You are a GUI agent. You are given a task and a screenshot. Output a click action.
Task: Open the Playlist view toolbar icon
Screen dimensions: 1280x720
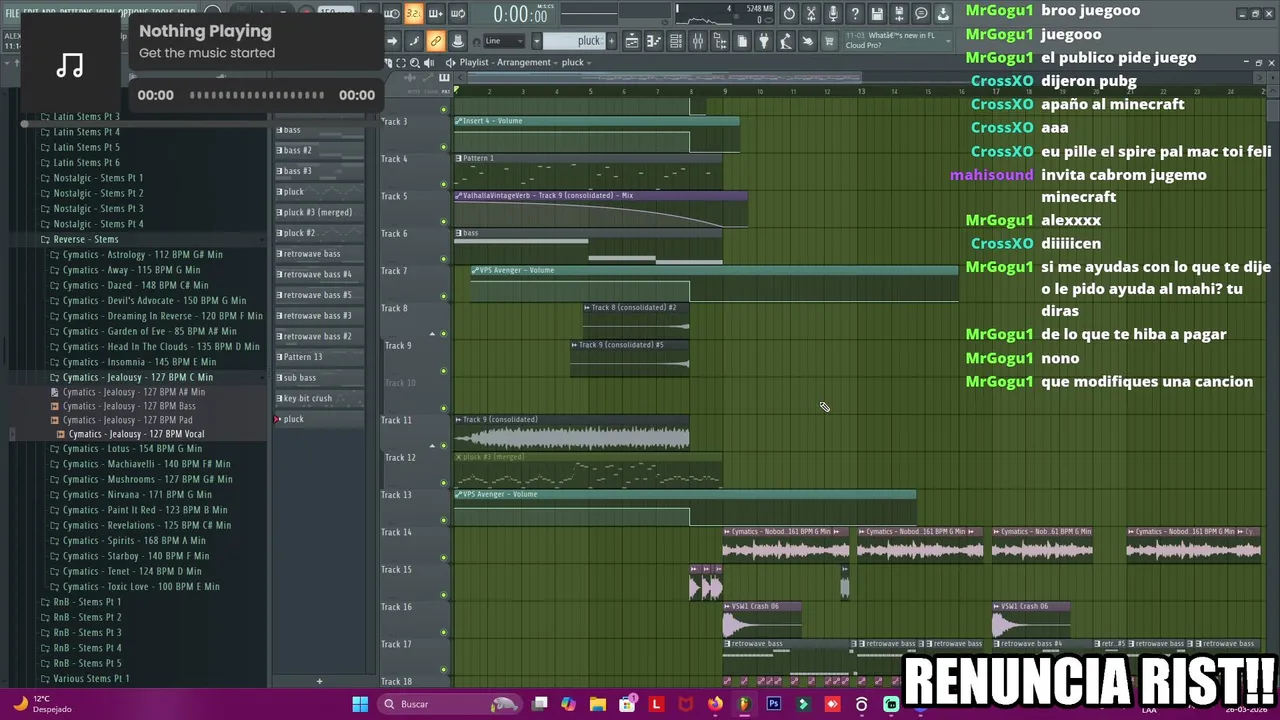[x=631, y=41]
